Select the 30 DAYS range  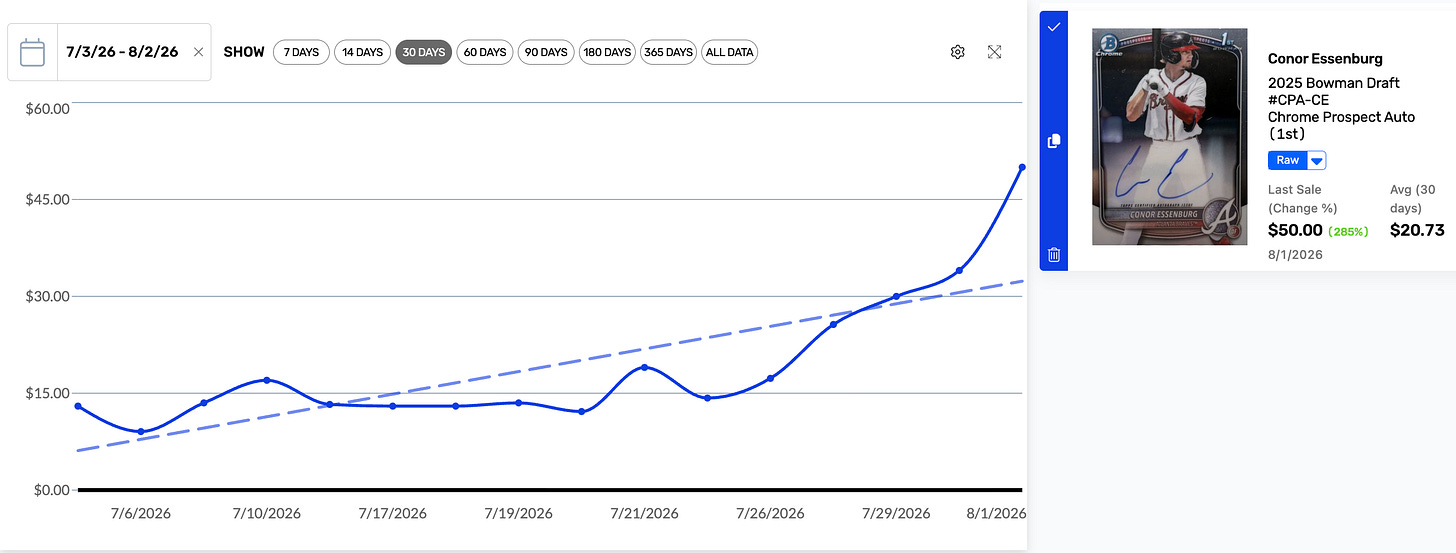[424, 52]
